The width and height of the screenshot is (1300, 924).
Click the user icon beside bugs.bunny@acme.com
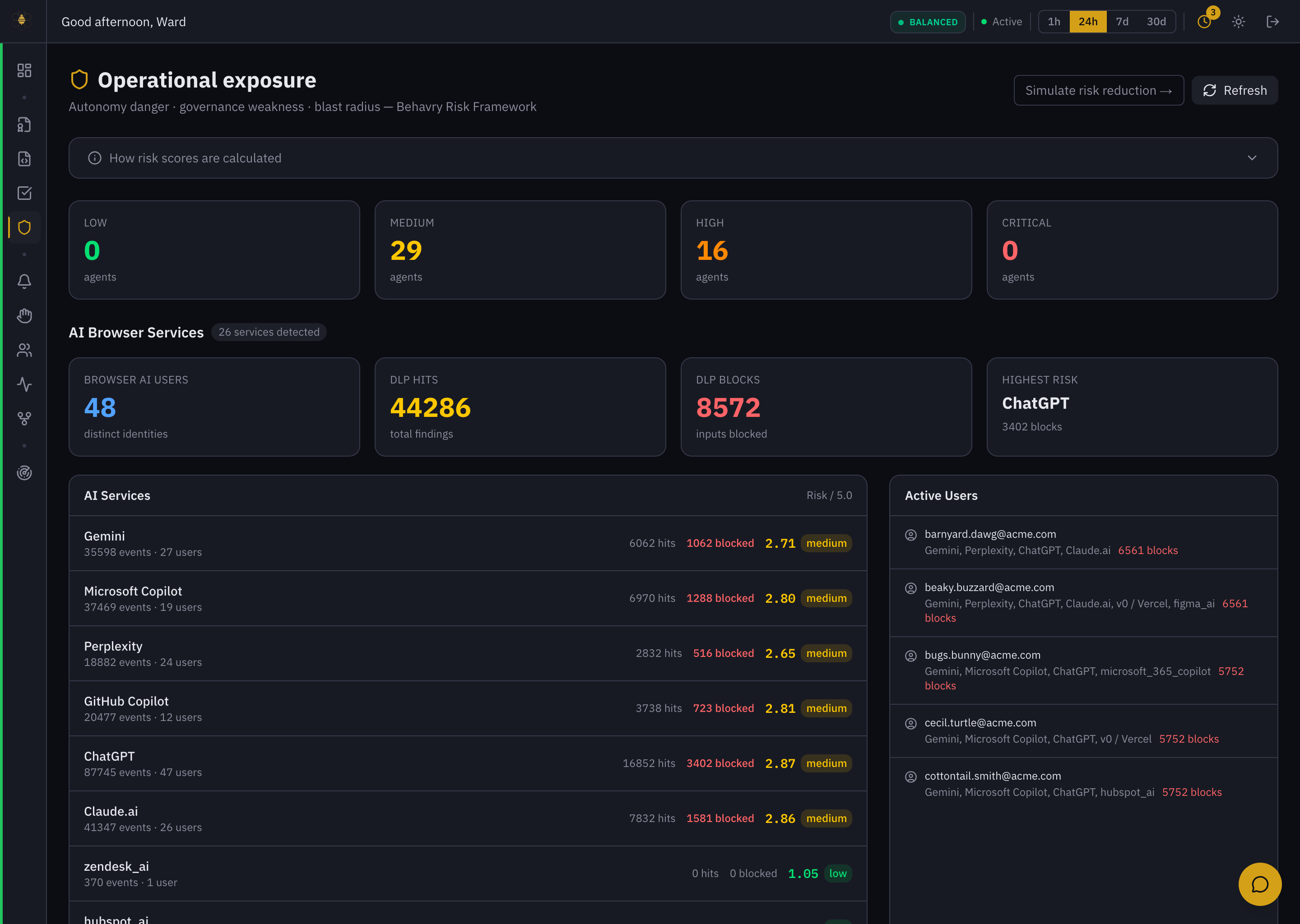click(x=911, y=656)
